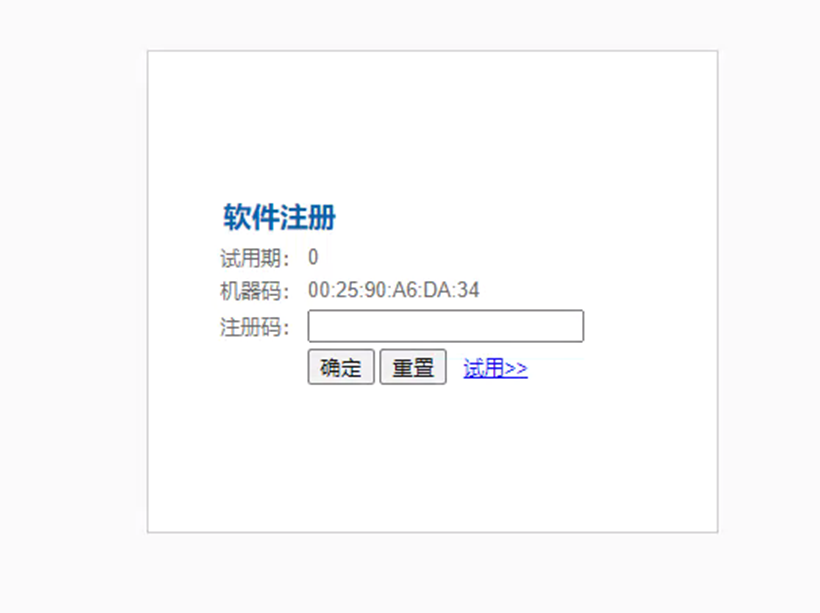Click the number next to 试用期

[313, 257]
